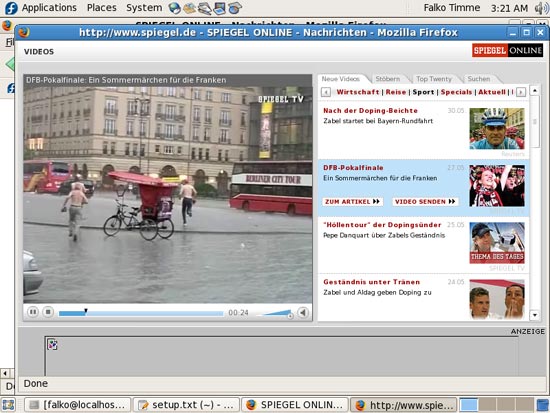Switch to the setup.txt editor taskbar item
The image size is (550, 413).
point(186,405)
